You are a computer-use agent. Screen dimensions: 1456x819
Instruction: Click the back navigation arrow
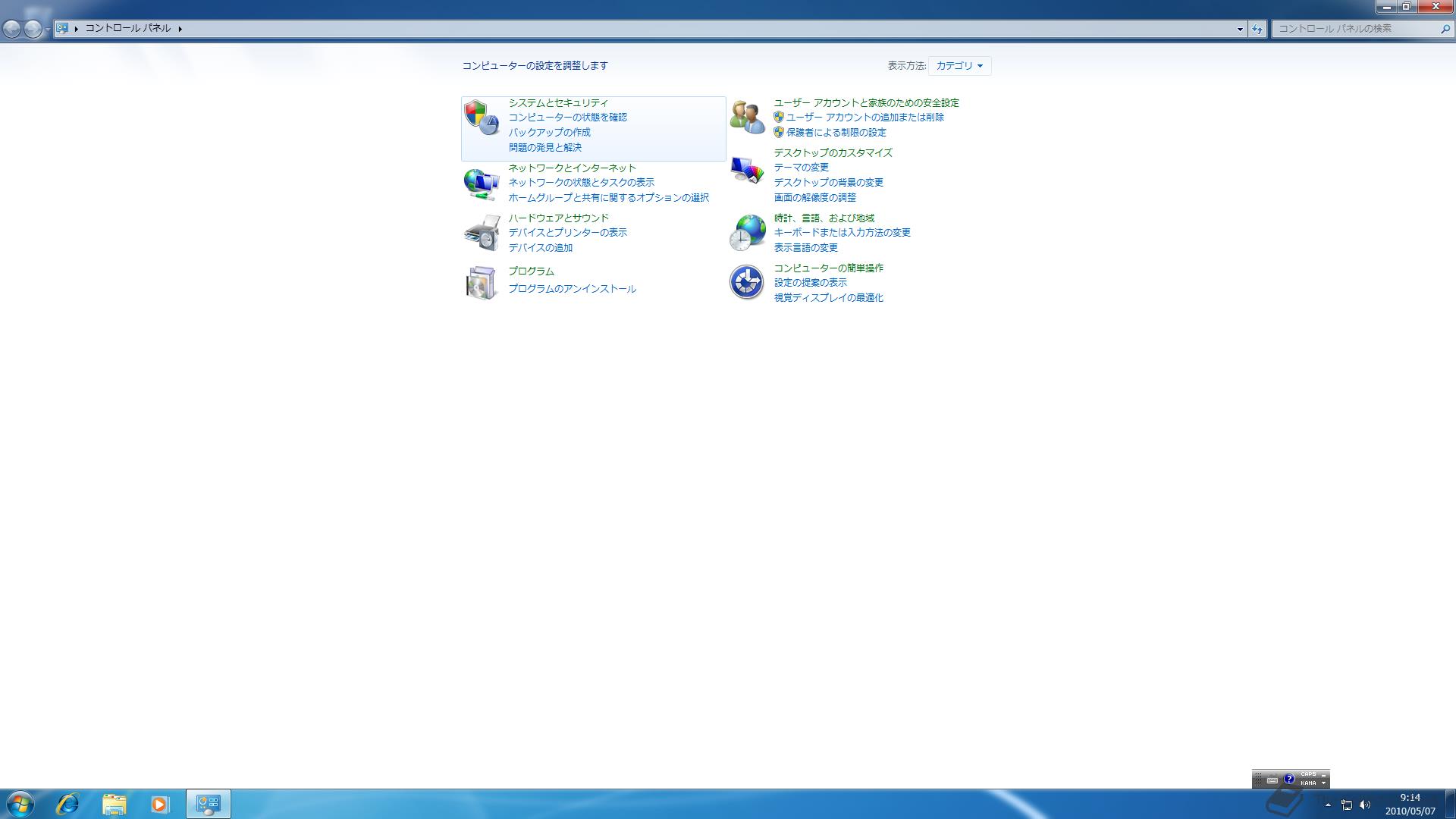coord(12,29)
